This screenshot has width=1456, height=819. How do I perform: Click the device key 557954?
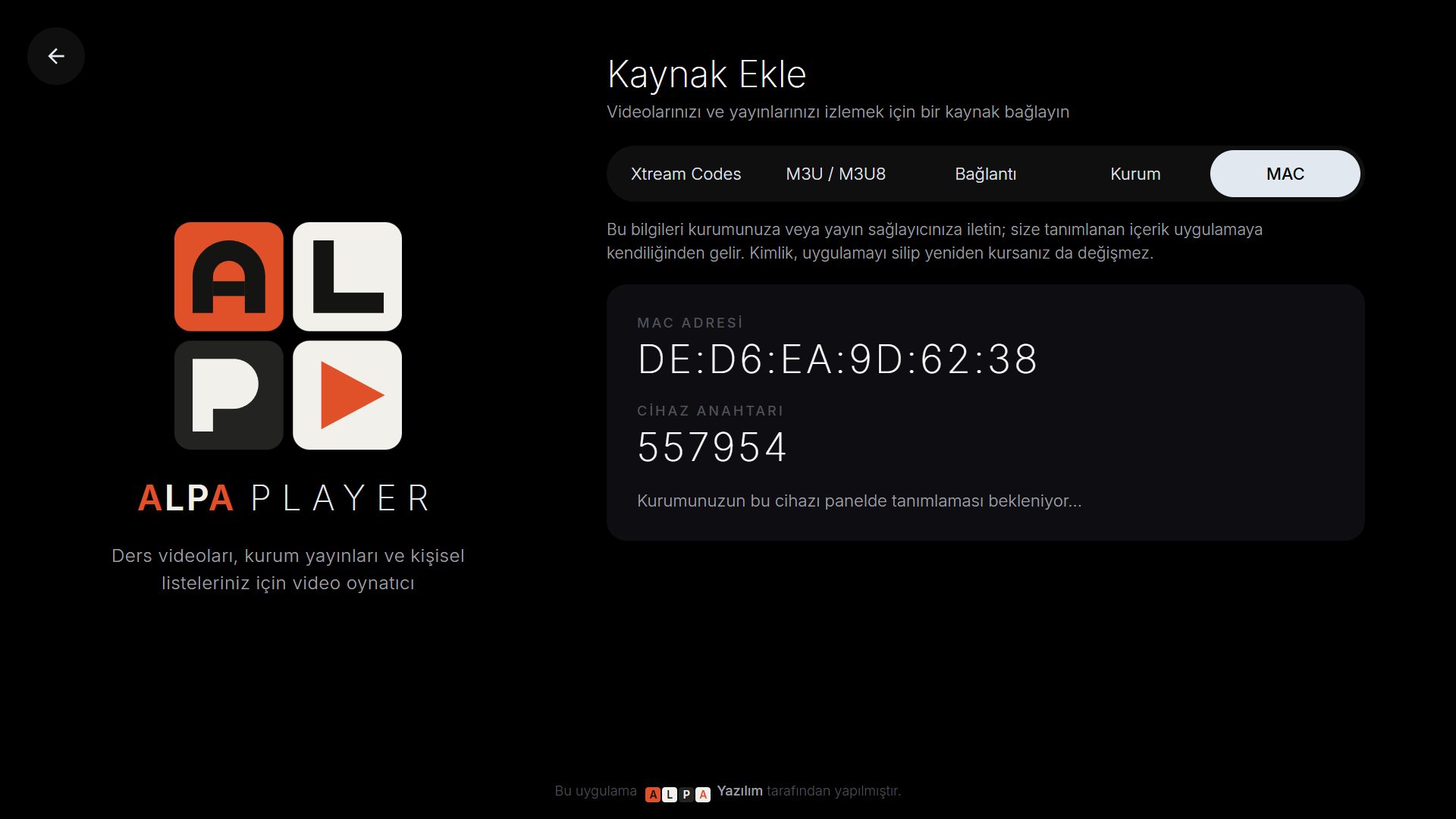(x=712, y=447)
